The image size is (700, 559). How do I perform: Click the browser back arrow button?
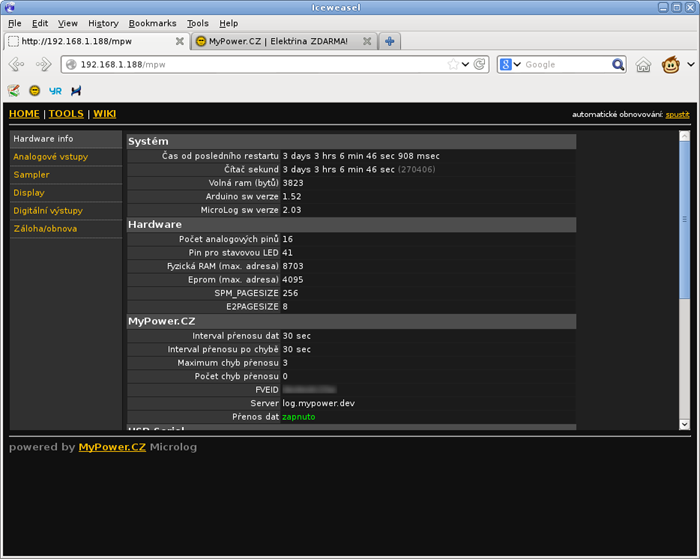[x=17, y=65]
